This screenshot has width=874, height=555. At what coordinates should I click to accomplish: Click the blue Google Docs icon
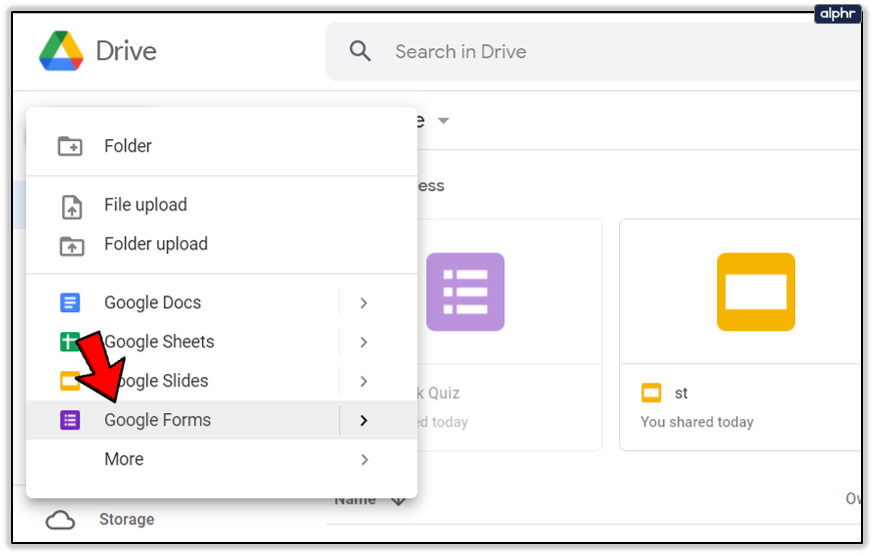(x=70, y=303)
